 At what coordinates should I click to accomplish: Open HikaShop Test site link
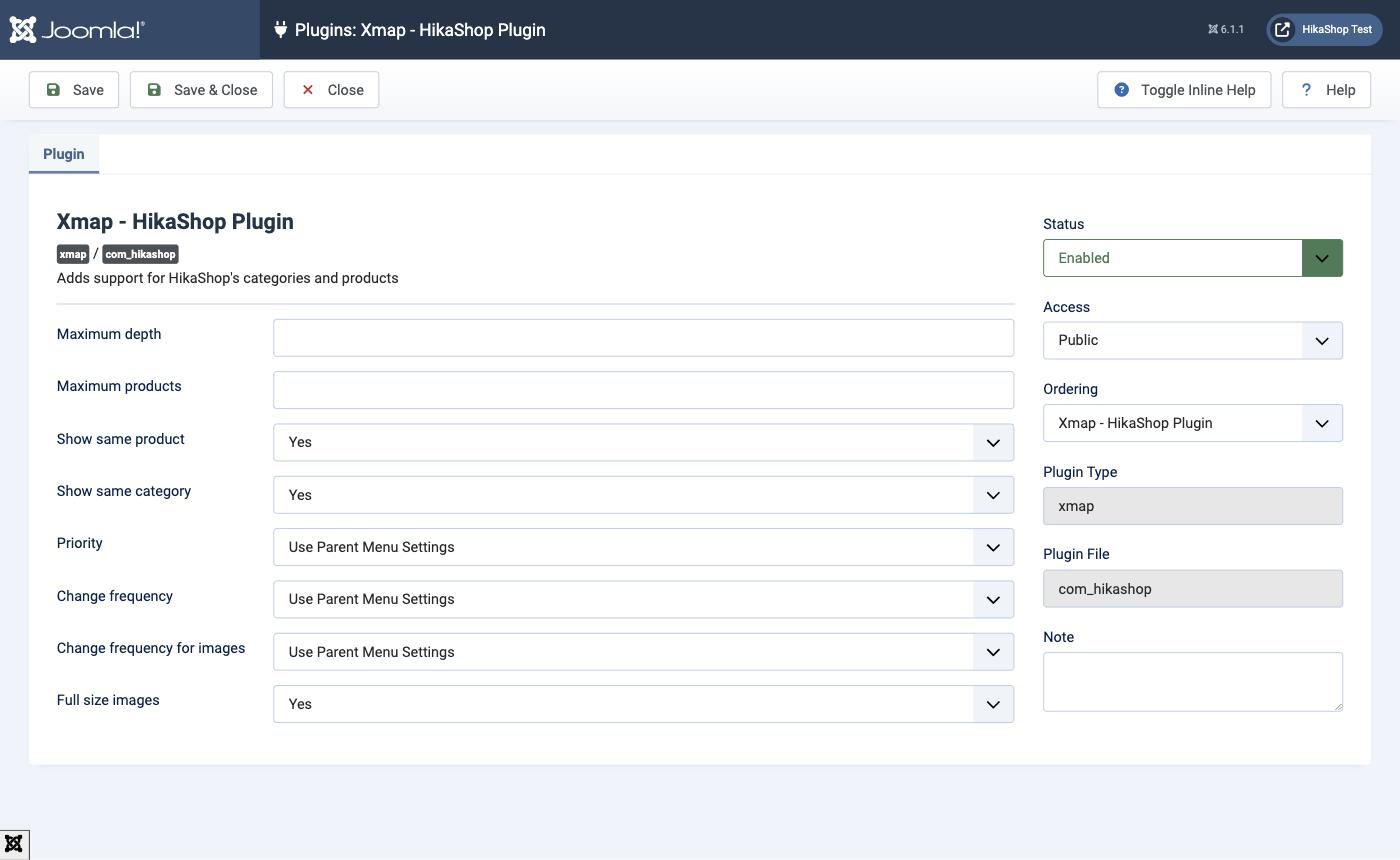1325,30
